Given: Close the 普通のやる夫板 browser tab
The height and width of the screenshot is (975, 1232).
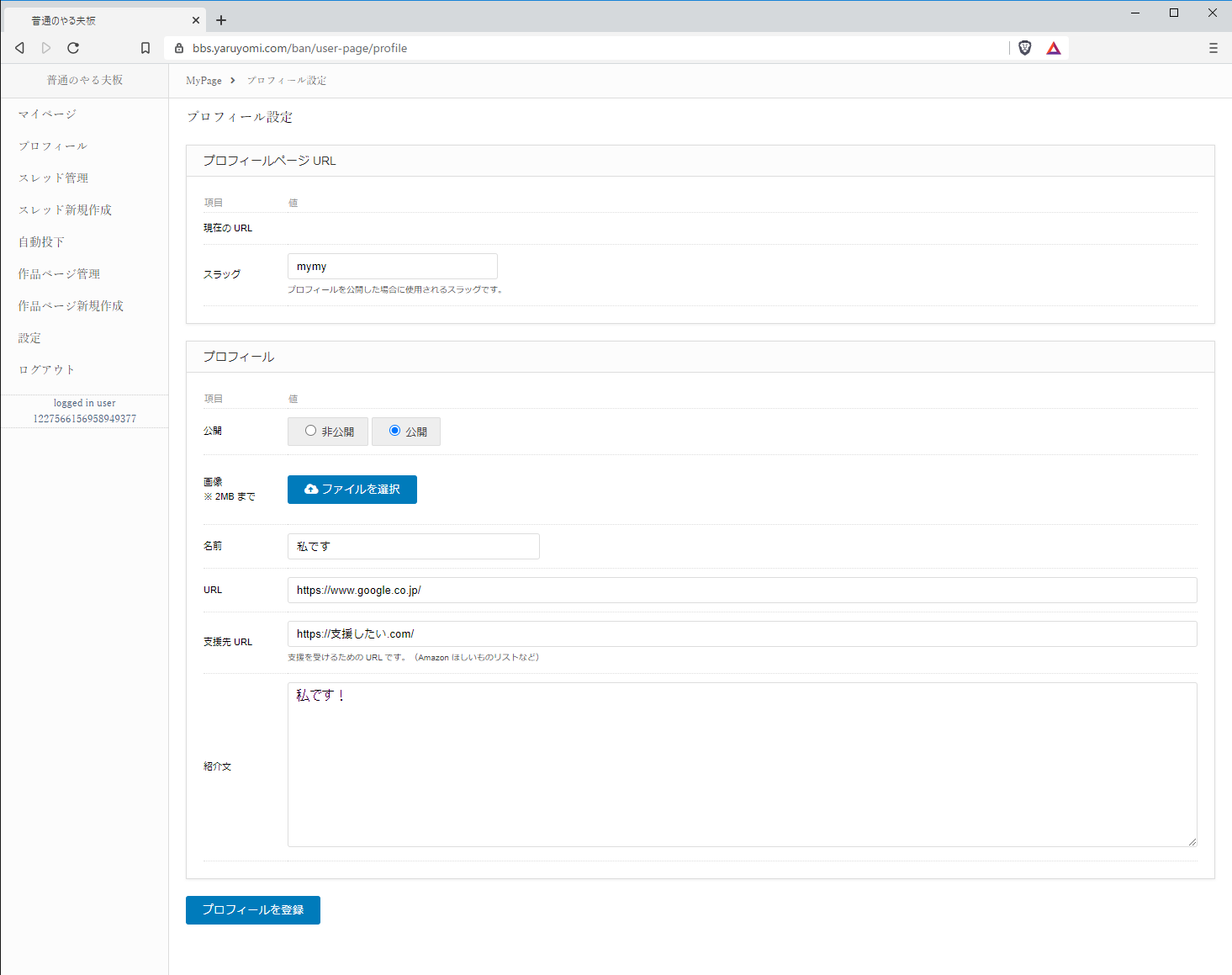Looking at the screenshot, I should (x=196, y=20).
